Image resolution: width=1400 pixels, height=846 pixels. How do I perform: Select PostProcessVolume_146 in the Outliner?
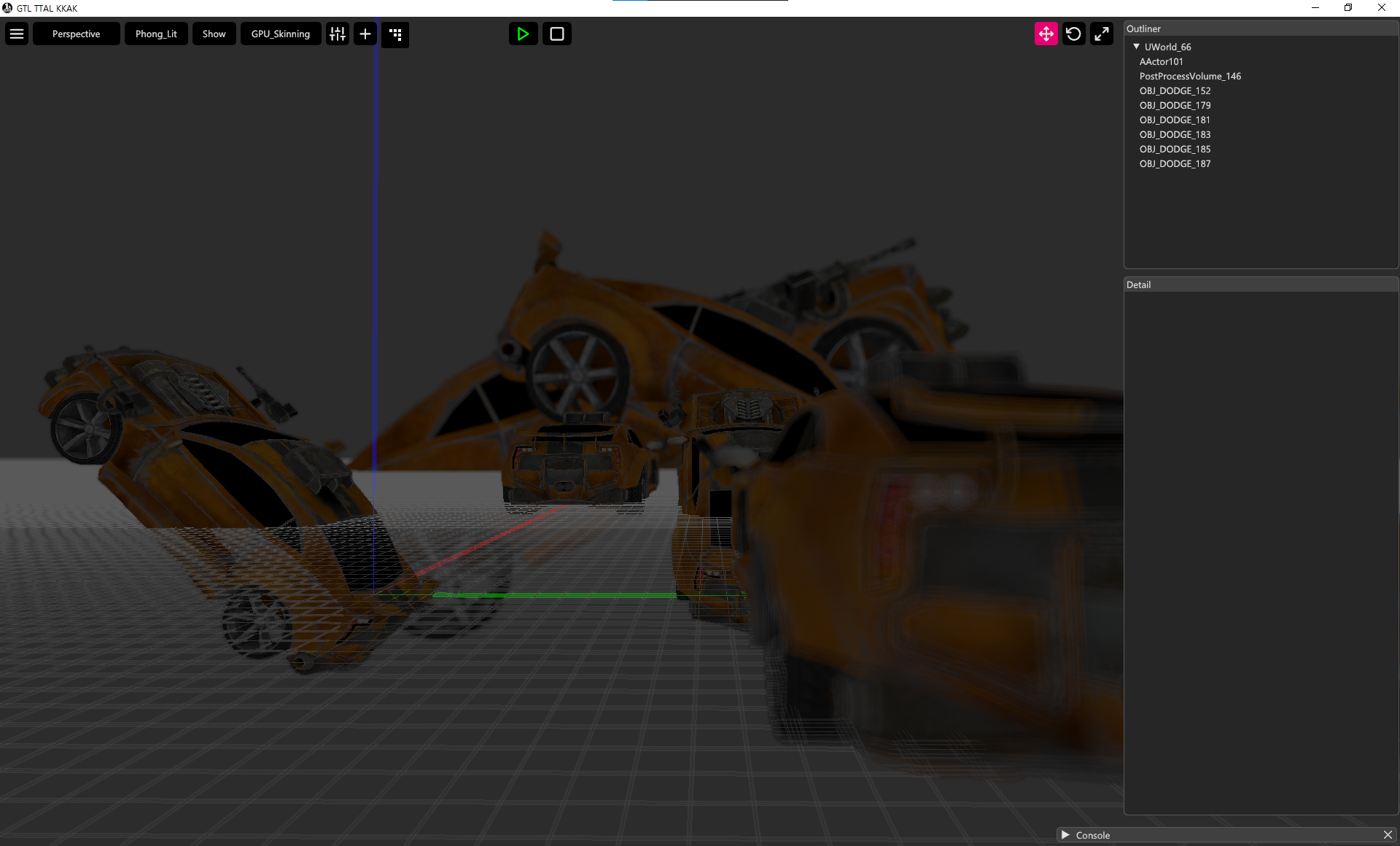coord(1191,76)
